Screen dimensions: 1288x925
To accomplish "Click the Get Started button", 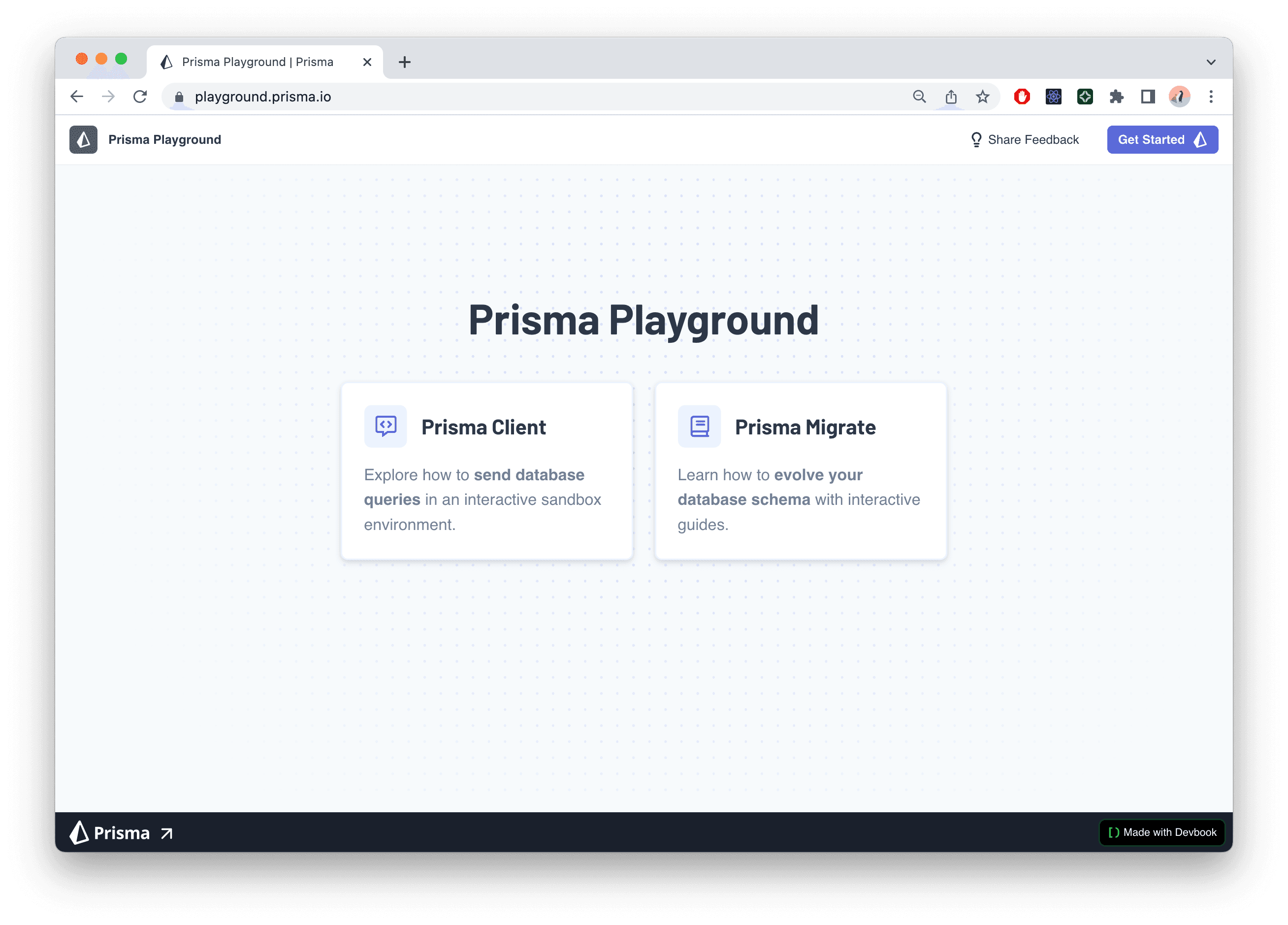I will tap(1162, 140).
